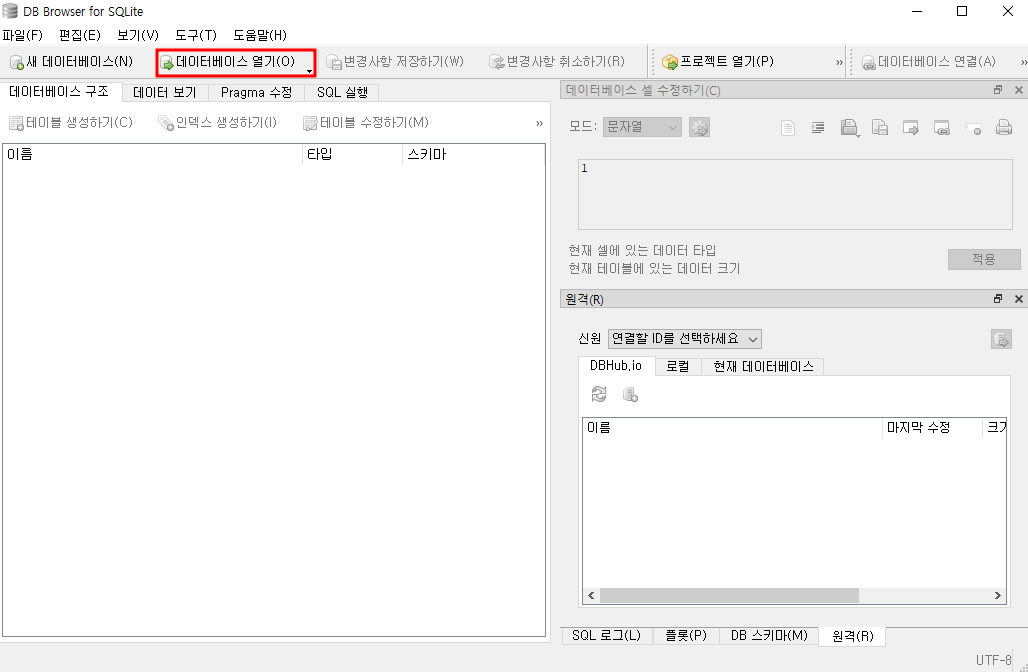Open the 도구(T) menu
Image resolution: width=1028 pixels, height=672 pixels.
tap(196, 35)
